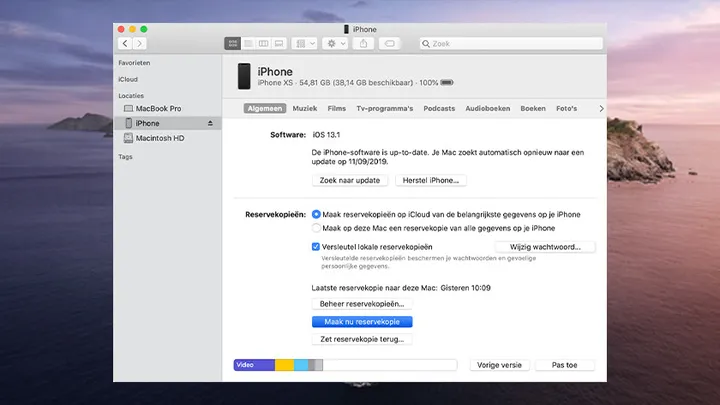Click the back navigation arrow

(x=125, y=44)
